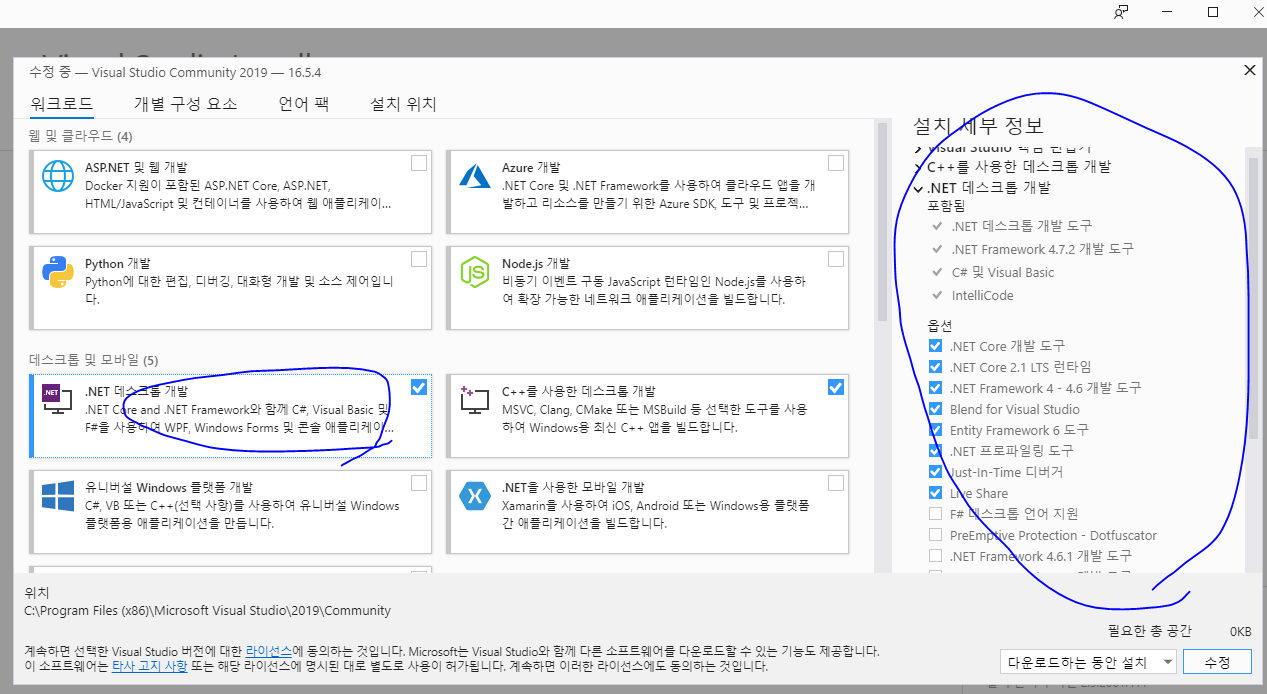Screen dimensions: 1267x694
Task: Switch to the 언어 팩 tab
Action: (x=304, y=104)
